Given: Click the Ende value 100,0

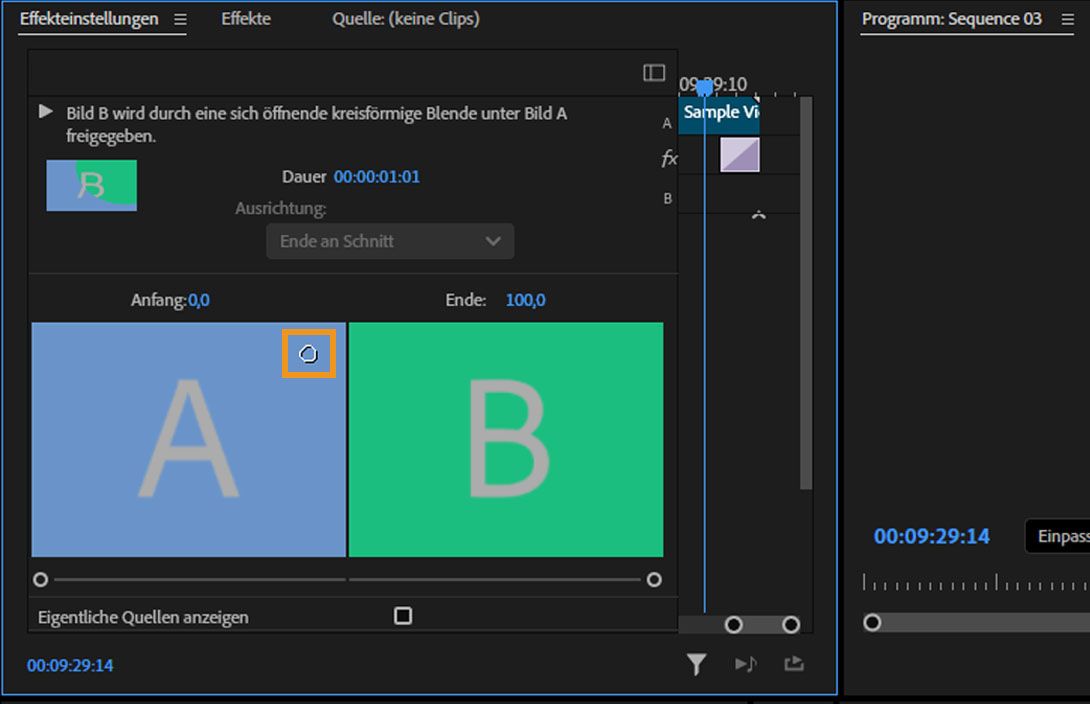Looking at the screenshot, I should pos(526,300).
